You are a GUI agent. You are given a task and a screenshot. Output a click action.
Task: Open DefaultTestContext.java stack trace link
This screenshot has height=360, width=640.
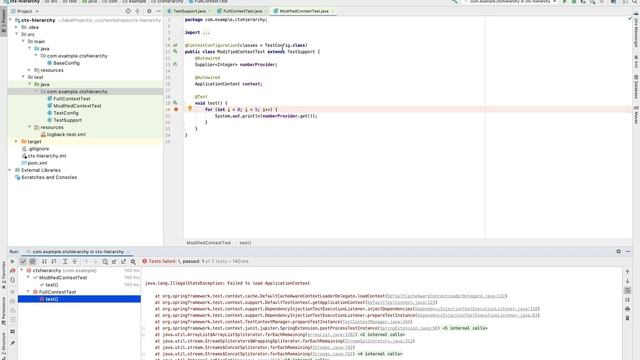(x=402, y=302)
